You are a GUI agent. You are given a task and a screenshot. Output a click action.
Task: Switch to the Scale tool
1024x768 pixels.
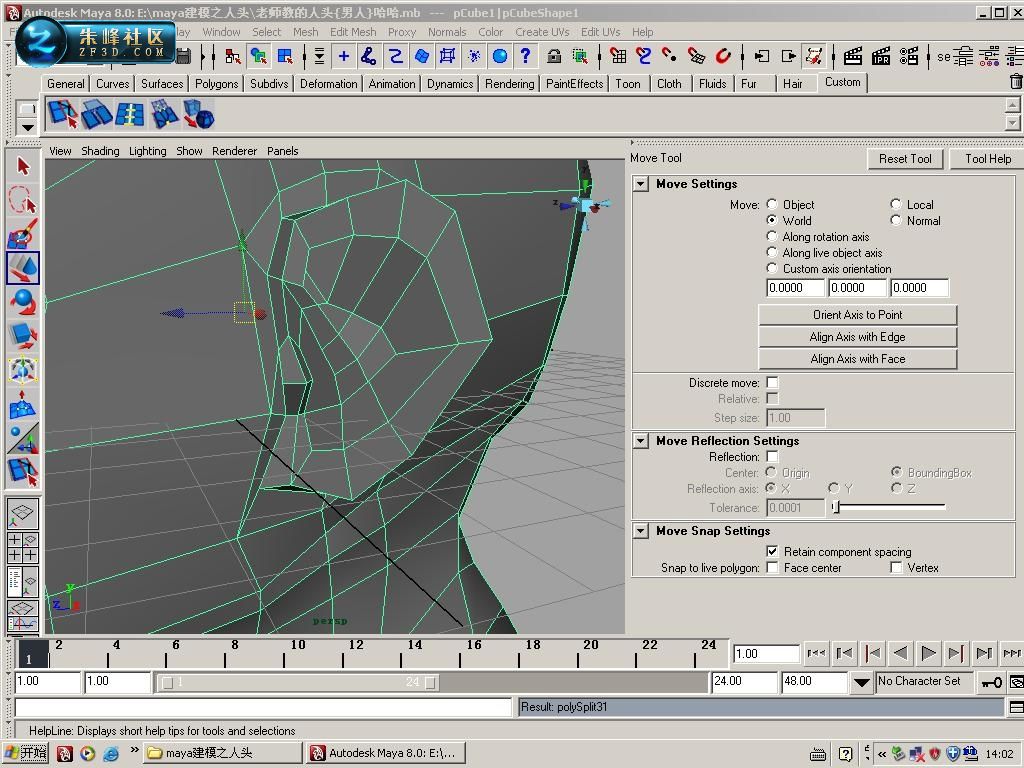[x=23, y=335]
